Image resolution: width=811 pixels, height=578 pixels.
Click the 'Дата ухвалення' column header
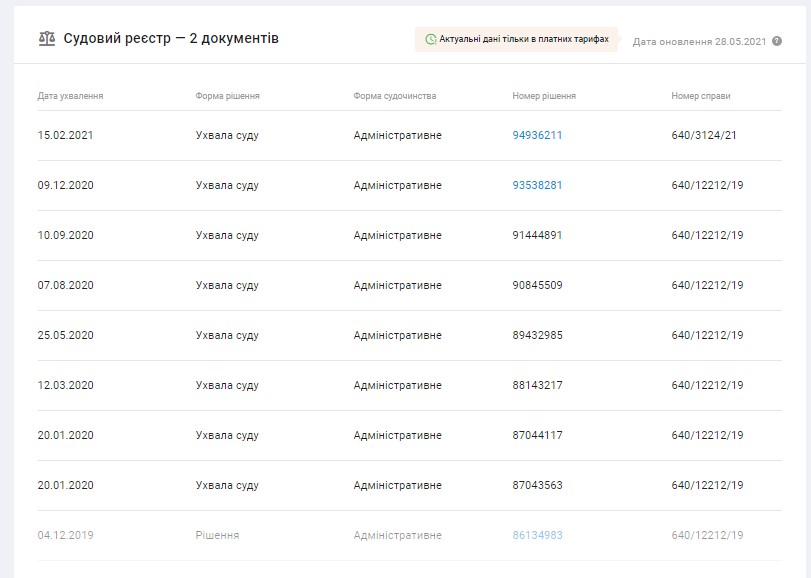tap(70, 96)
